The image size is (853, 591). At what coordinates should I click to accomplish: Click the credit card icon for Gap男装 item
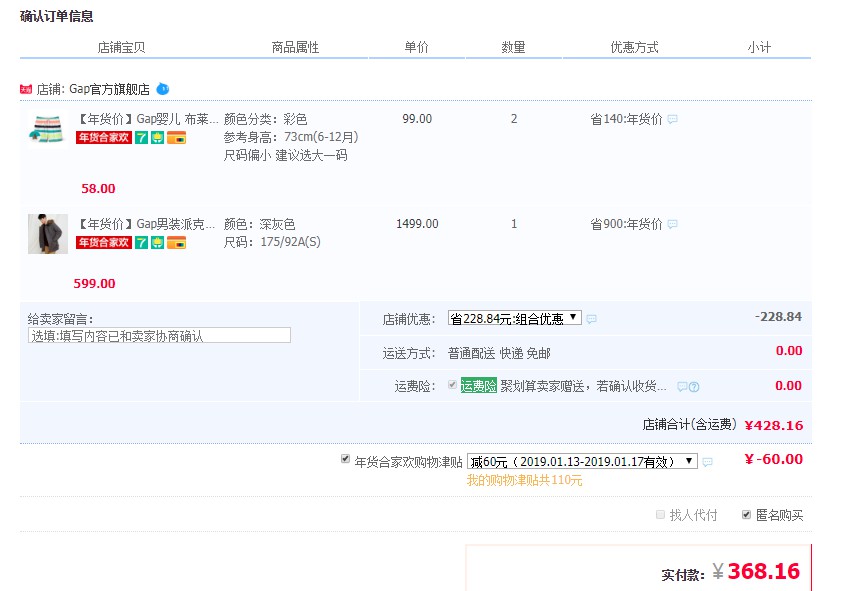pyautogui.click(x=176, y=243)
